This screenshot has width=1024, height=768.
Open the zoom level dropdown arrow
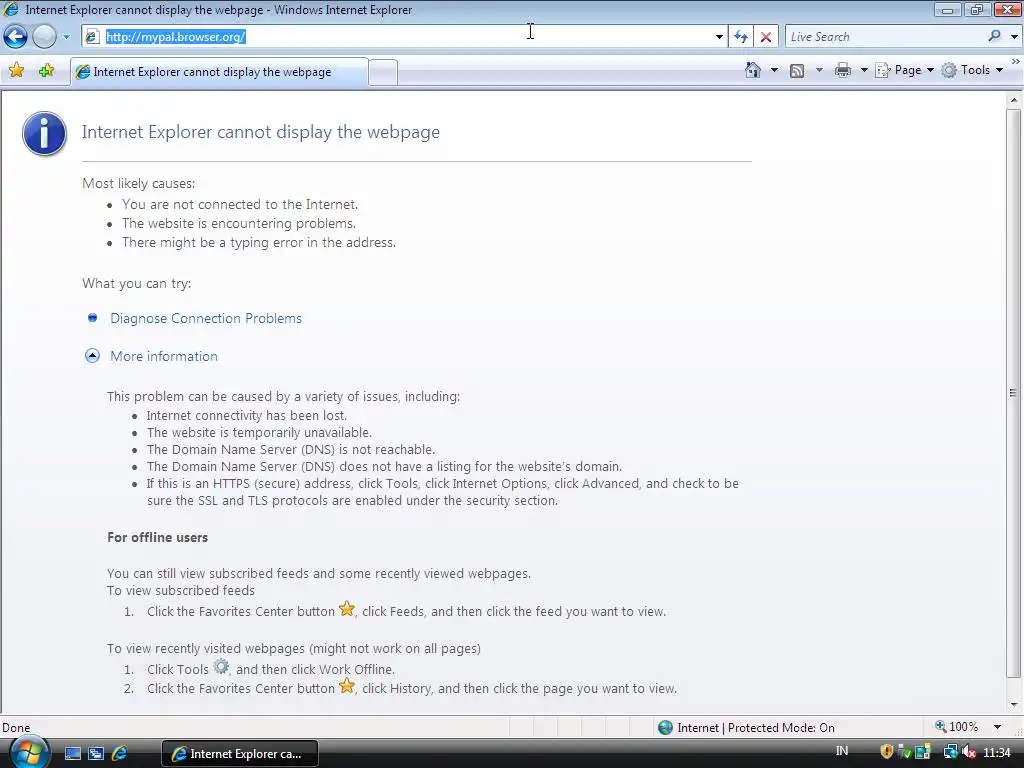click(x=997, y=727)
